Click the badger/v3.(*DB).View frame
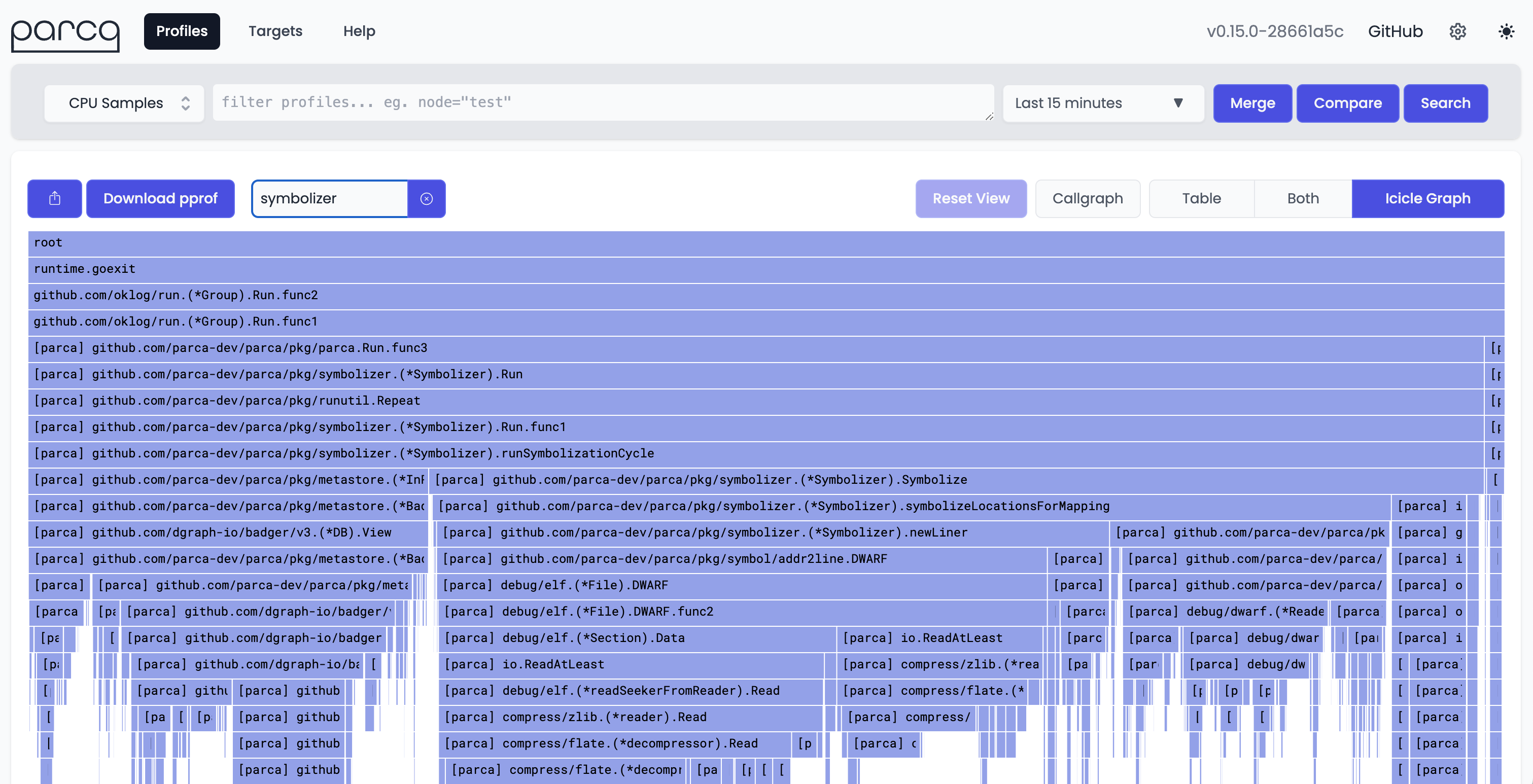Image resolution: width=1533 pixels, height=784 pixels. point(228,533)
